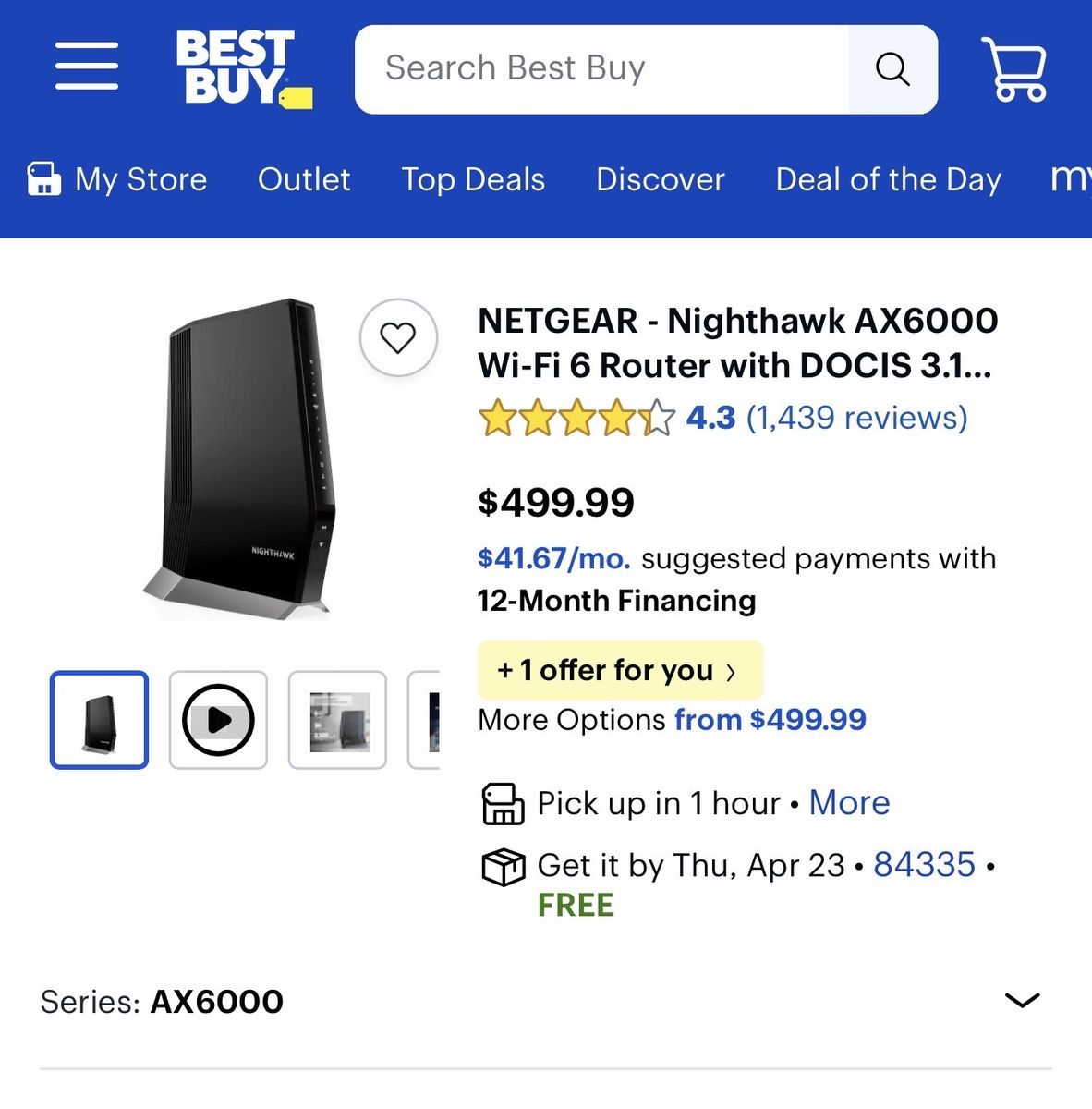The width and height of the screenshot is (1092, 1109).
Task: Toggle the heart to save this product
Action: [x=398, y=338]
